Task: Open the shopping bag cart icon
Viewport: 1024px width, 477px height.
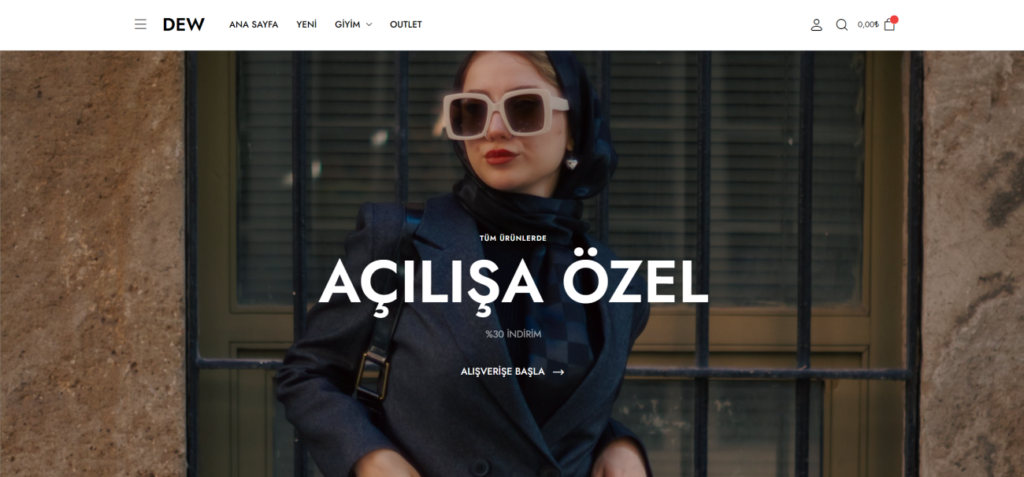Action: pyautogui.click(x=889, y=25)
